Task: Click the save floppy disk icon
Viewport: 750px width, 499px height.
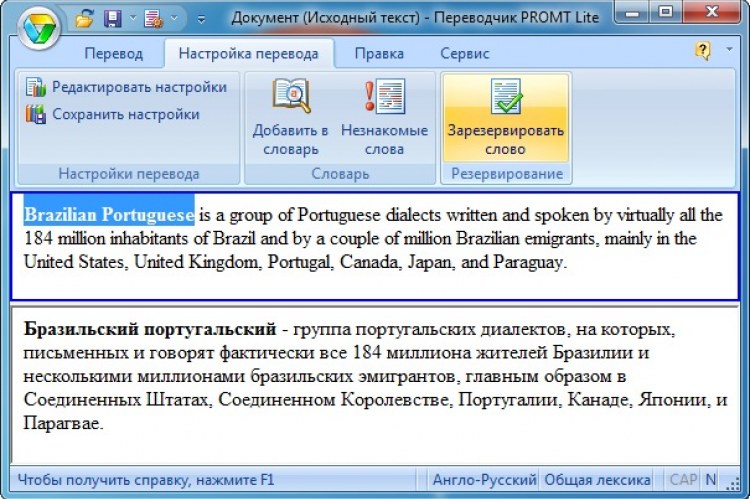Action: (113, 19)
